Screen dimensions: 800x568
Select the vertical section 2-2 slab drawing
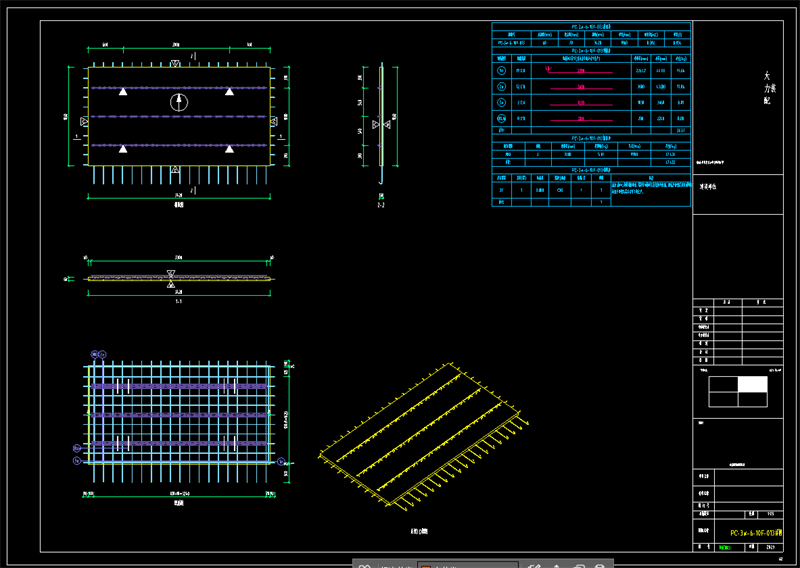point(381,124)
